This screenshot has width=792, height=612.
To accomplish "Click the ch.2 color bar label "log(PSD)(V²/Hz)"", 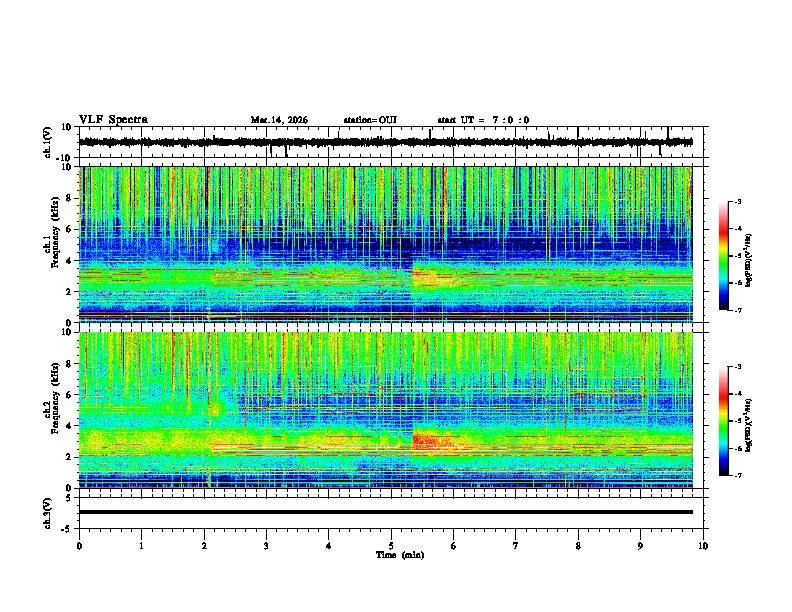I will pos(749,425).
